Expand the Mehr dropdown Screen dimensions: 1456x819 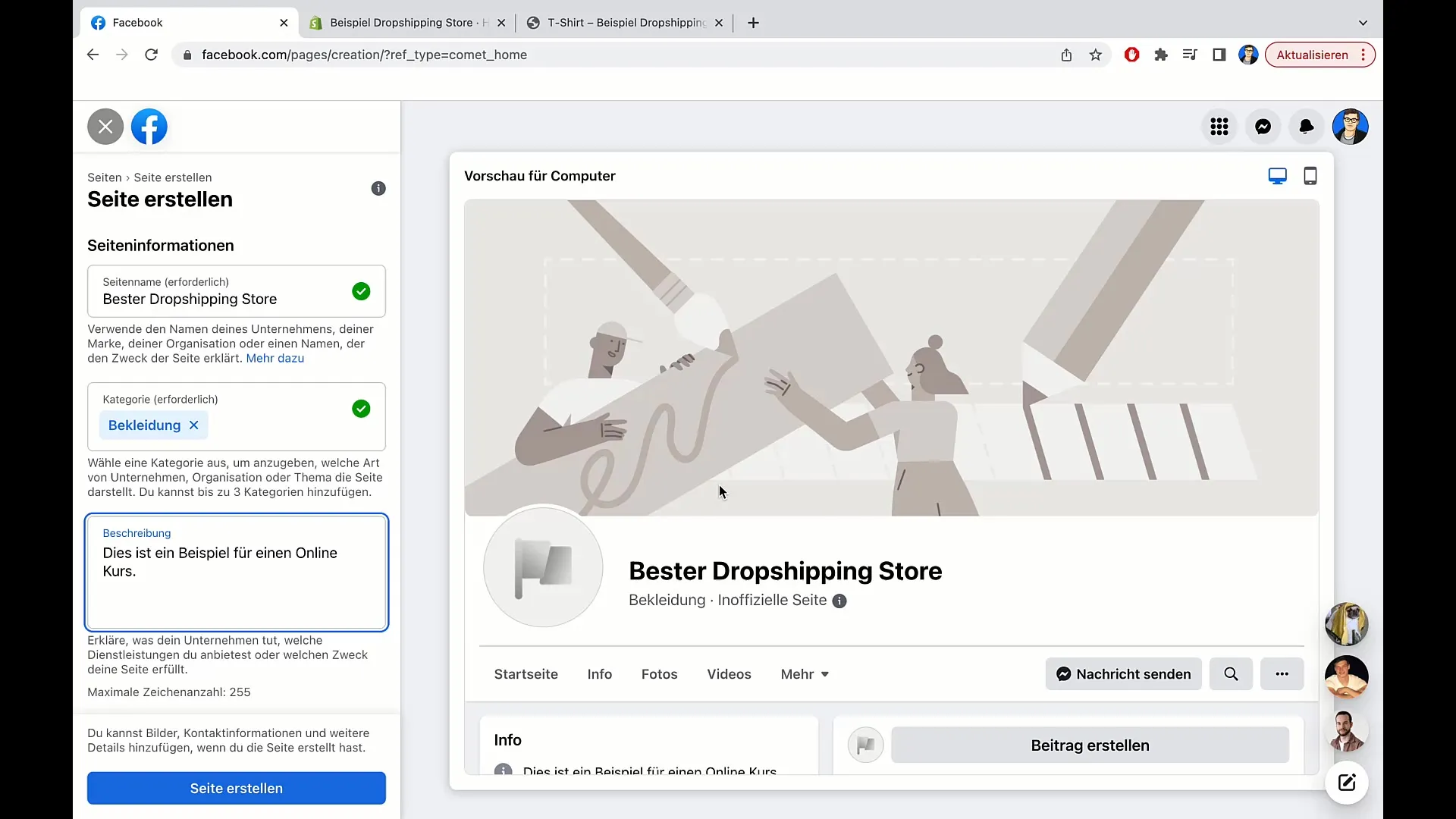tap(805, 674)
